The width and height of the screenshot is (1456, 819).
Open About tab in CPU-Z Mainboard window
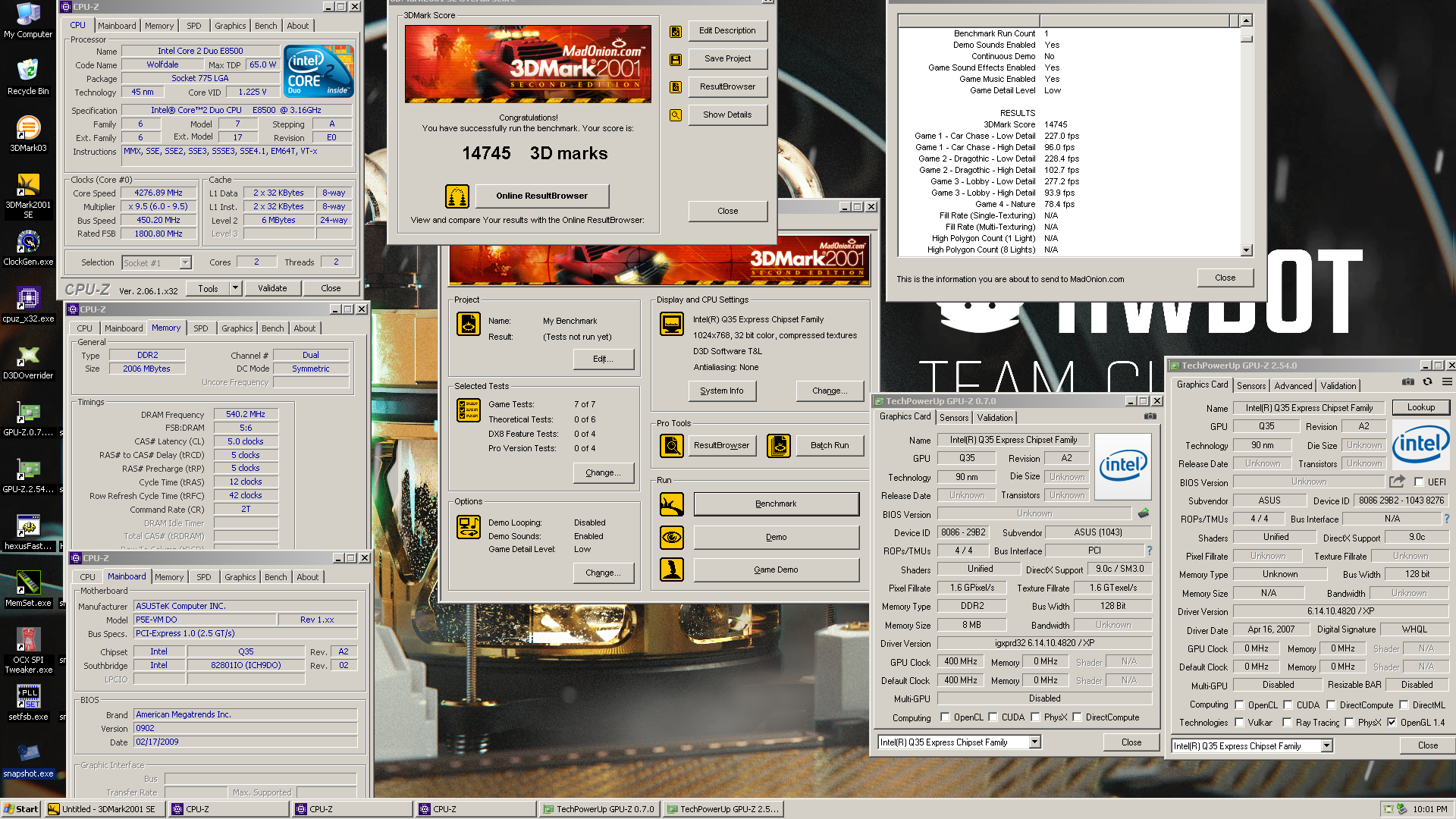pyautogui.click(x=307, y=577)
